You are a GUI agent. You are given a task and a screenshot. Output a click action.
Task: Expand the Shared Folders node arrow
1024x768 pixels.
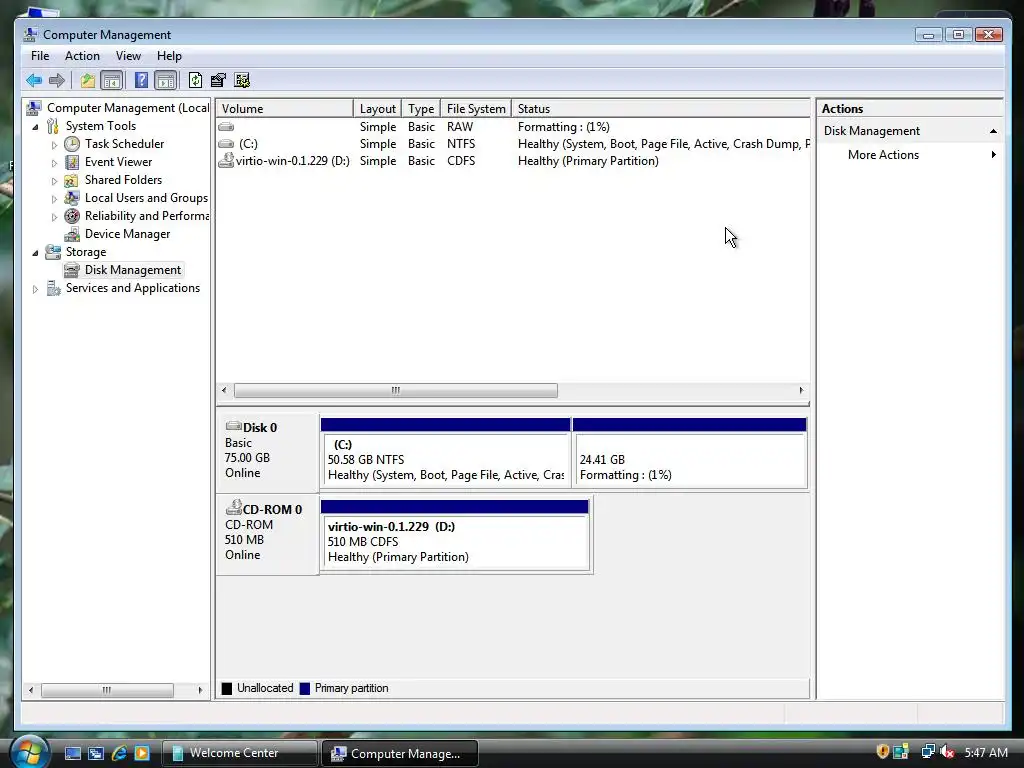54,181
